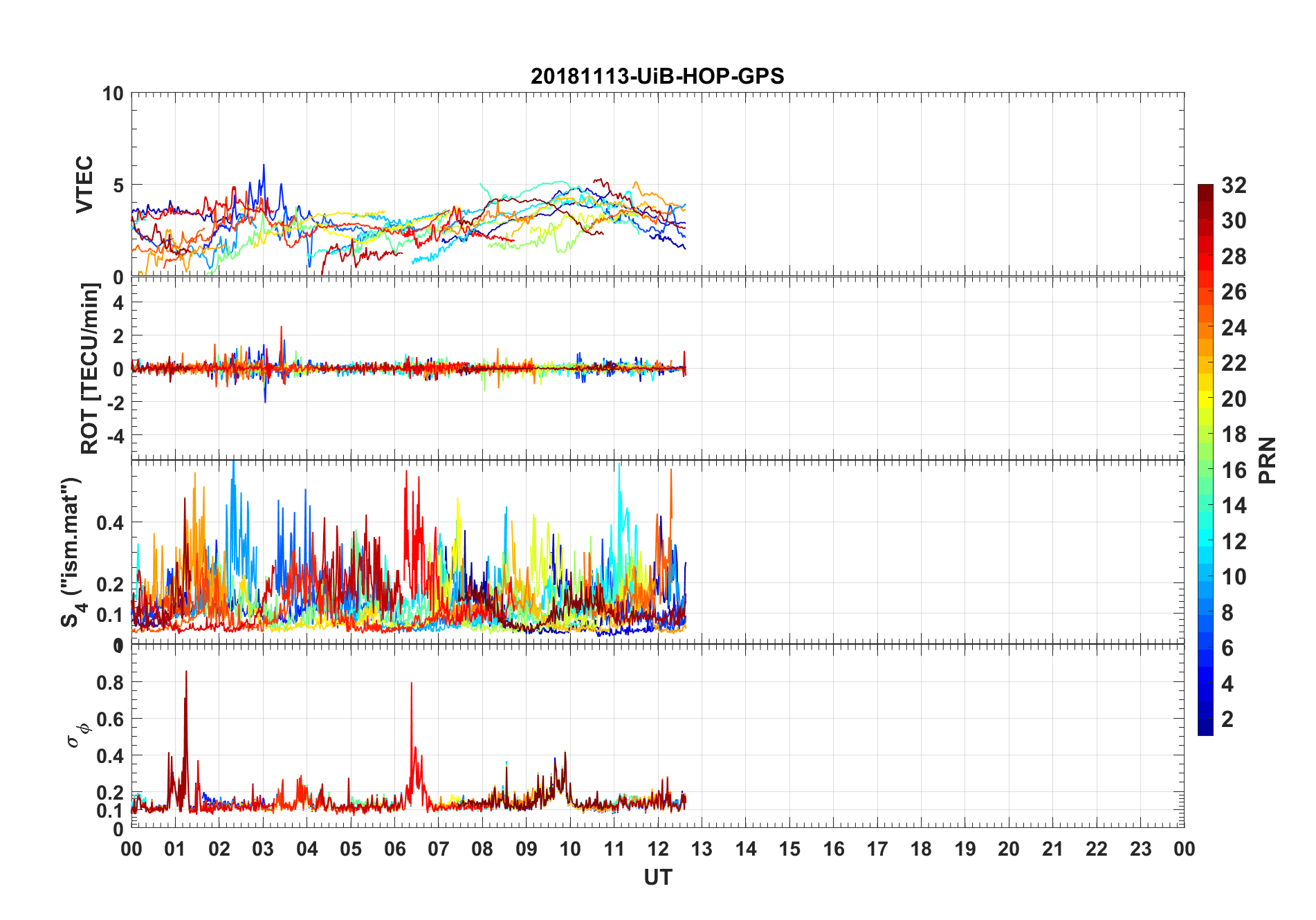This screenshot has height=920, width=1316.
Task: Click VTEC axis tick label 5
Action: [118, 185]
